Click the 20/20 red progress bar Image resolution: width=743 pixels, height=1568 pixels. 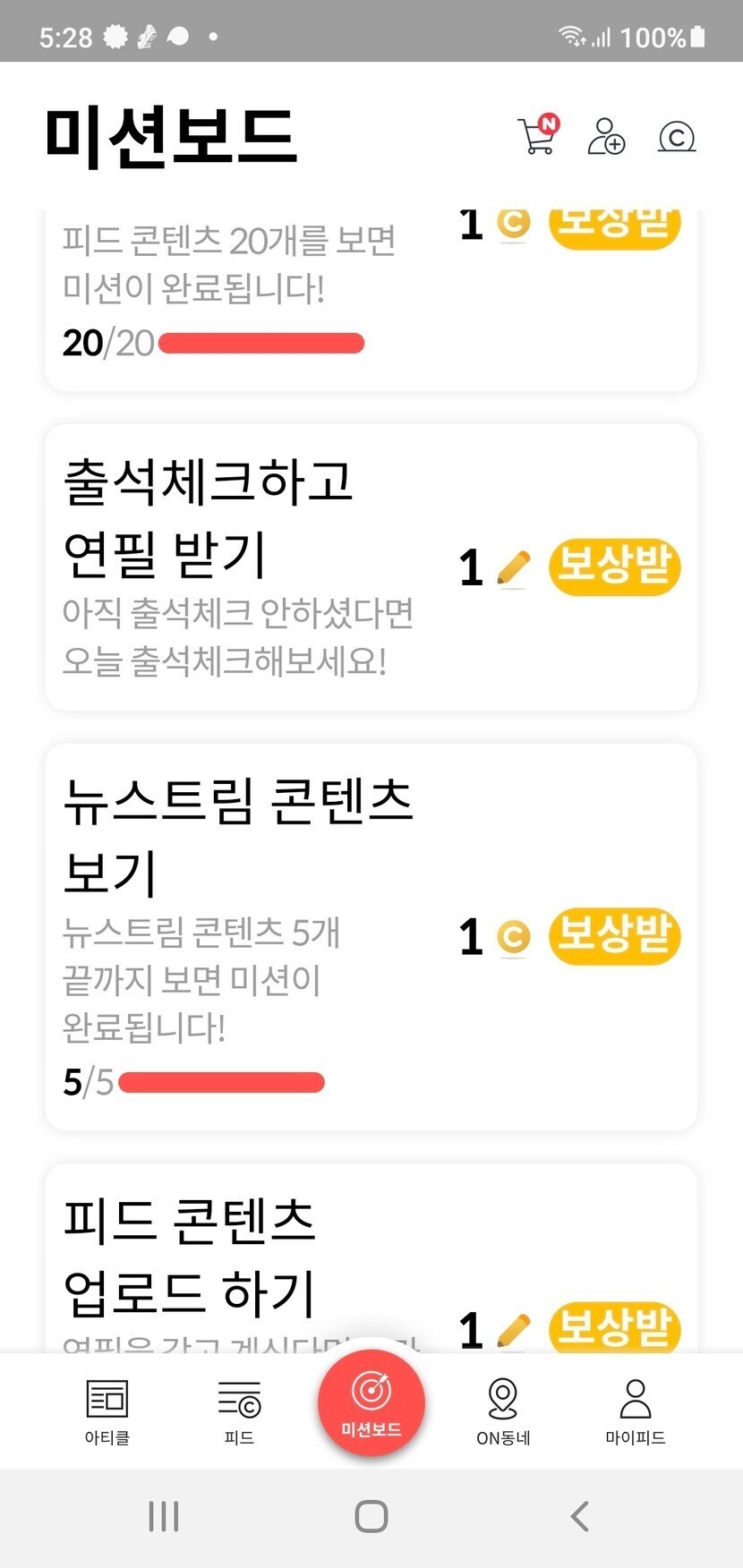click(261, 344)
